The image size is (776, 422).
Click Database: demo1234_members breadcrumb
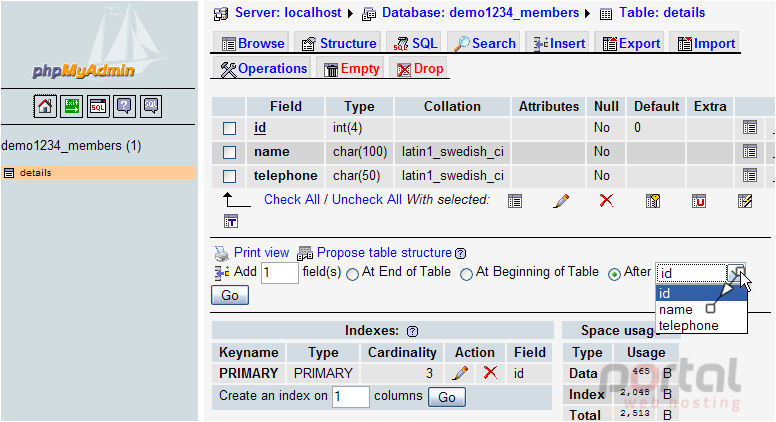[x=480, y=13]
